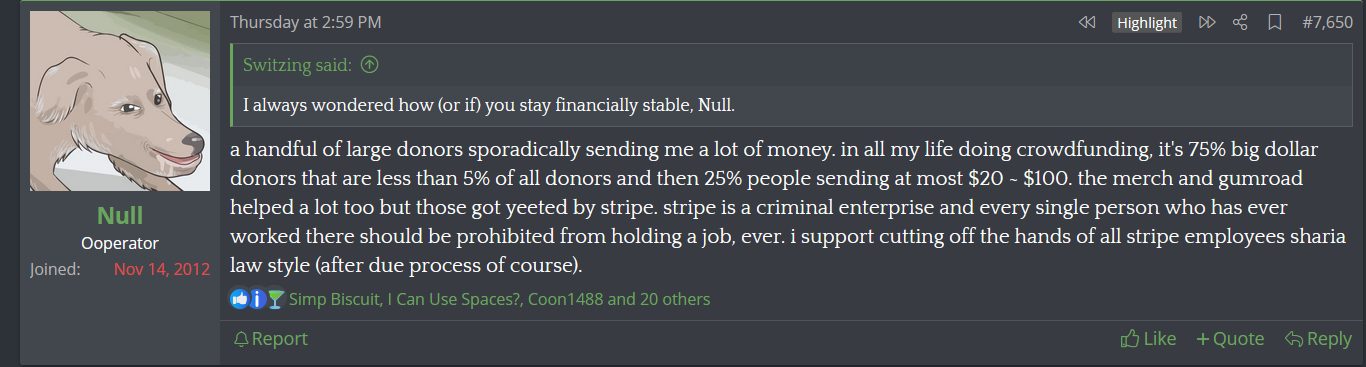Screen dimensions: 1366x367
Task: Open Null's dog avatar image
Action: click(120, 101)
